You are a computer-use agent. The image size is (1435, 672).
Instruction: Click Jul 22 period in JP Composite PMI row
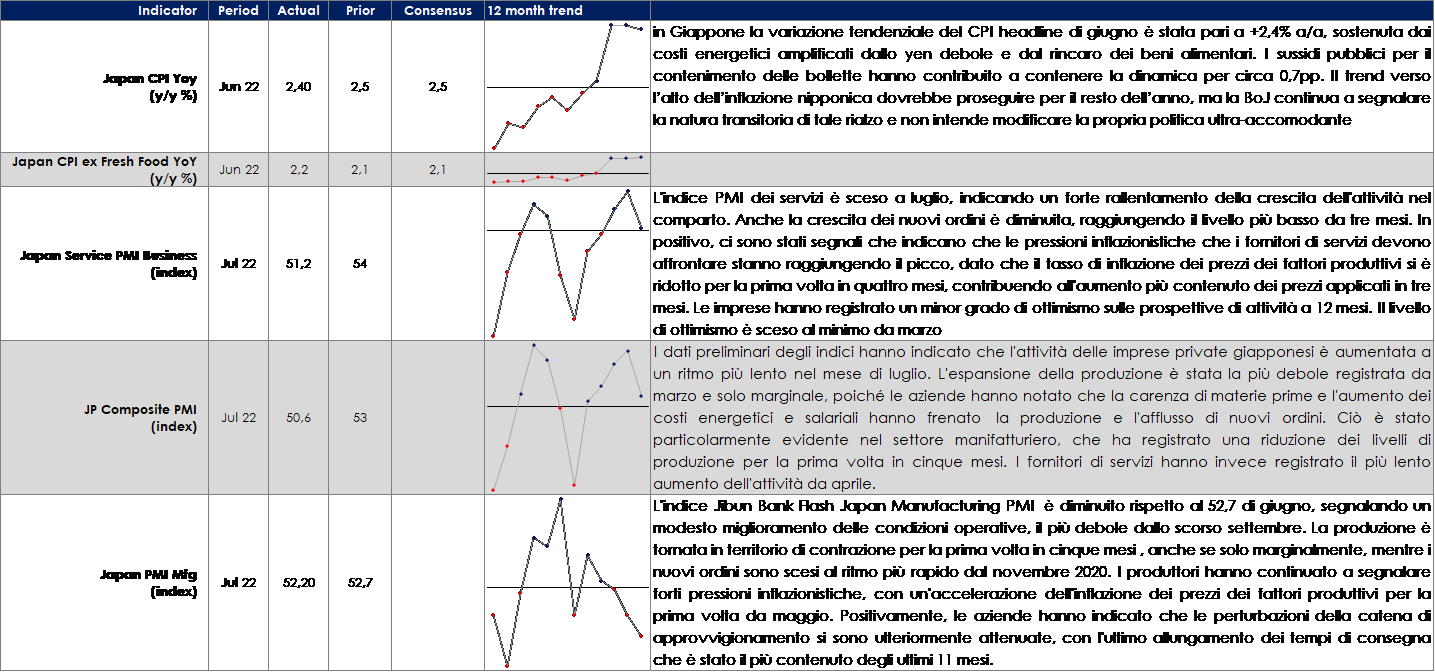[x=239, y=418]
